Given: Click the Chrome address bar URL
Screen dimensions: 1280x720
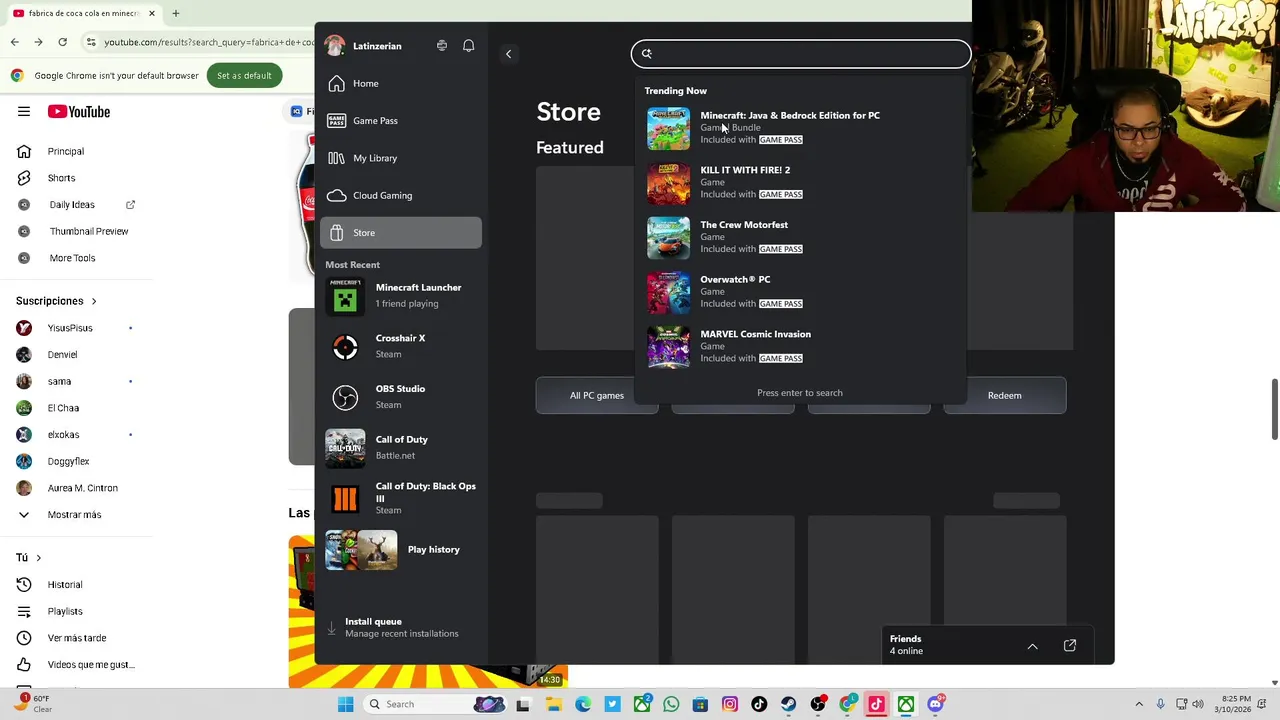Looking at the screenshot, I should (x=209, y=42).
